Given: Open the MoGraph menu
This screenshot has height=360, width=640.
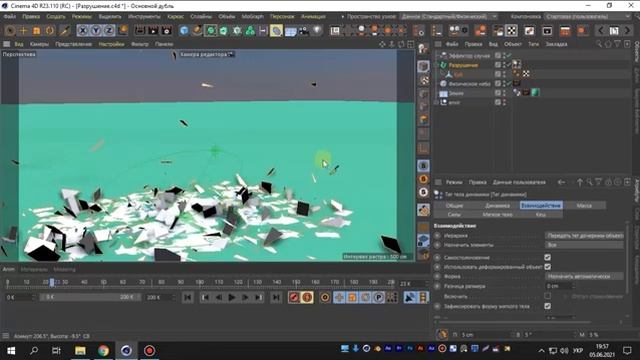Looking at the screenshot, I should tap(252, 16).
